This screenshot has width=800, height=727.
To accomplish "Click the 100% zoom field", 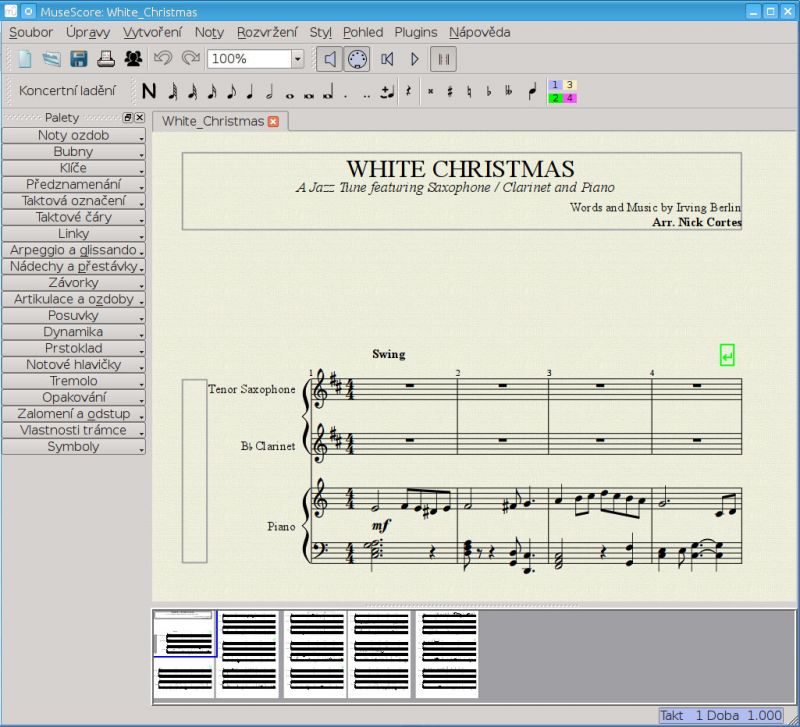I will [x=249, y=59].
